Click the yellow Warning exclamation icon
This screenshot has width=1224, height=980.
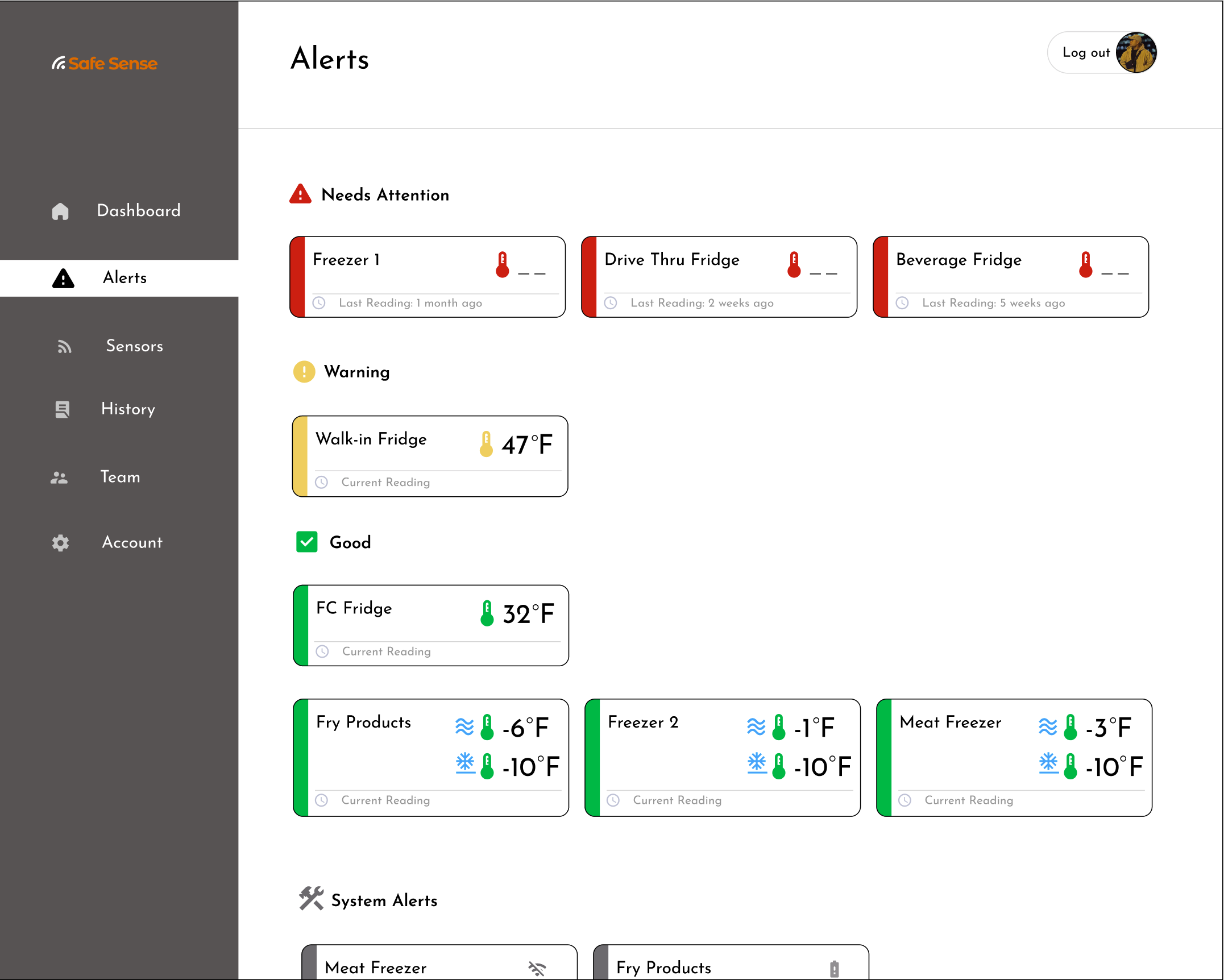[304, 372]
